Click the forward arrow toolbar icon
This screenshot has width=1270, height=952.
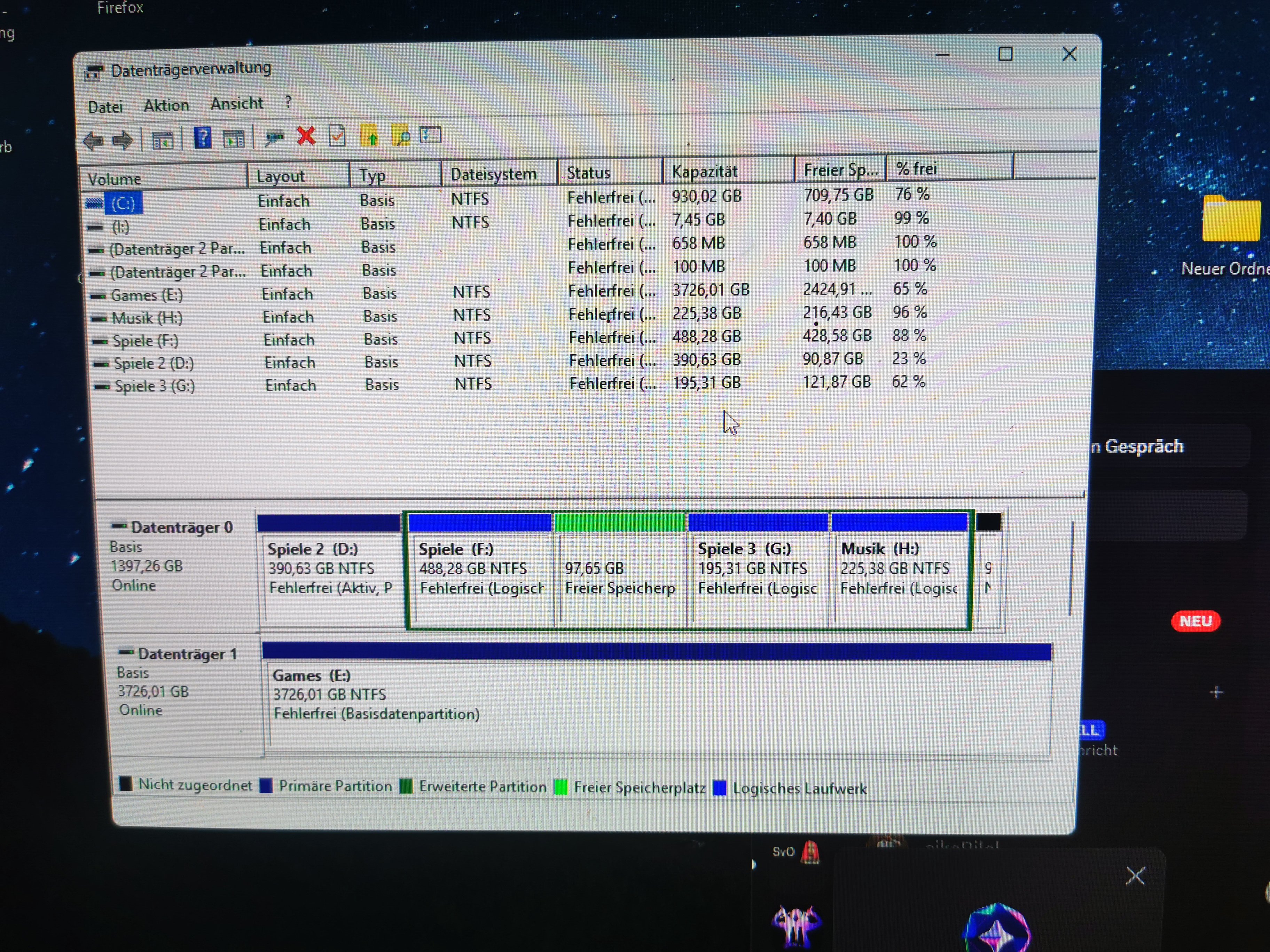pyautogui.click(x=122, y=140)
